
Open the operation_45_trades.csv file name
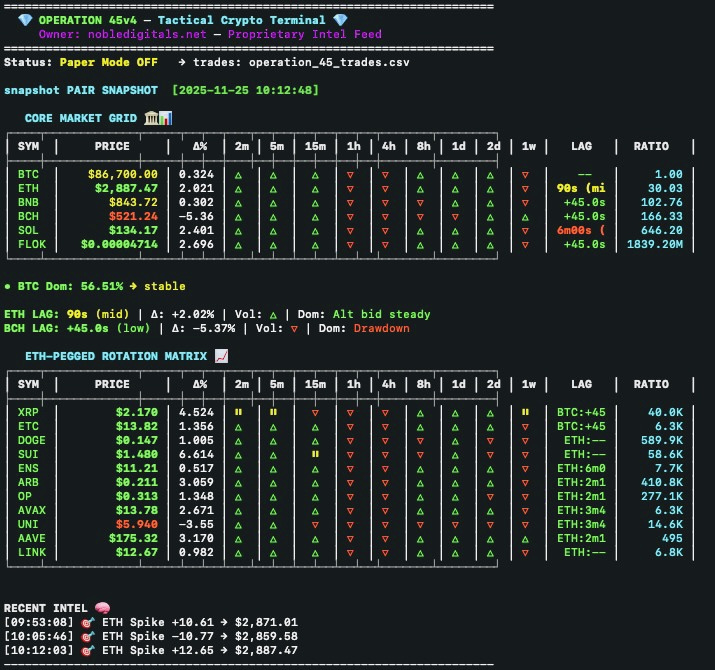pos(328,62)
